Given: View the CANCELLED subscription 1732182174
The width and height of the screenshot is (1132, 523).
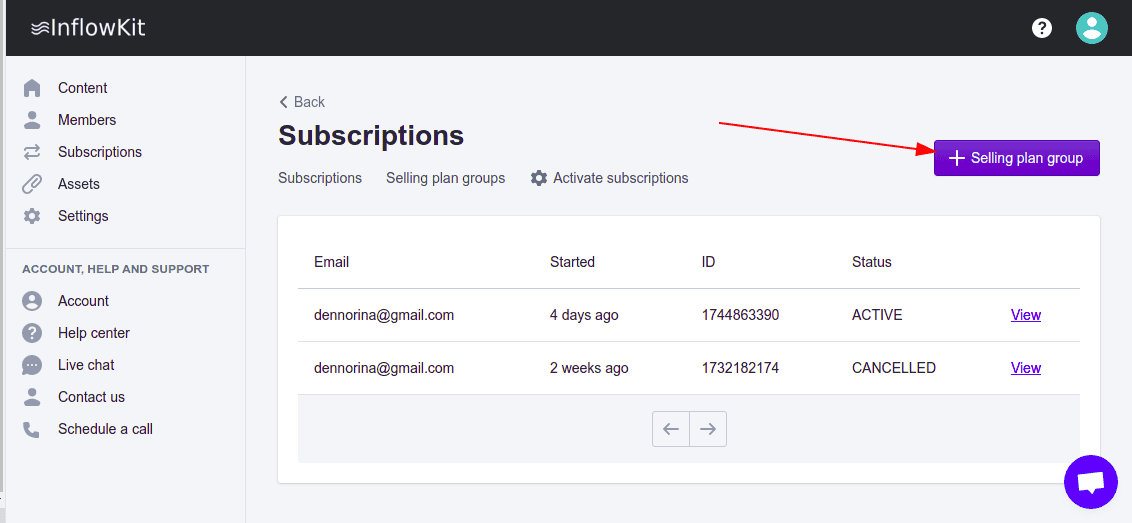Looking at the screenshot, I should click(1025, 368).
